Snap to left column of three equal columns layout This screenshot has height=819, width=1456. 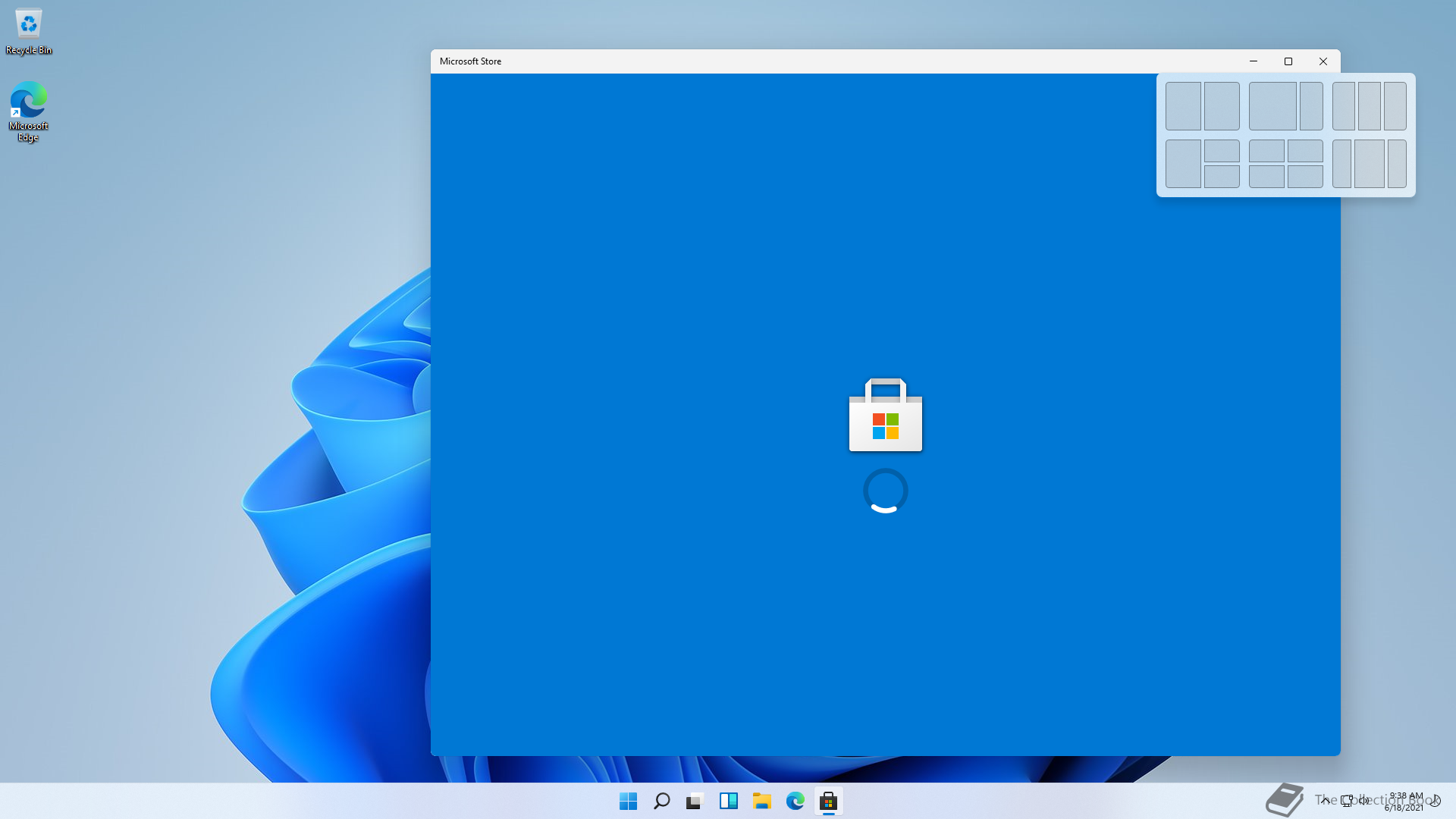tap(1343, 106)
